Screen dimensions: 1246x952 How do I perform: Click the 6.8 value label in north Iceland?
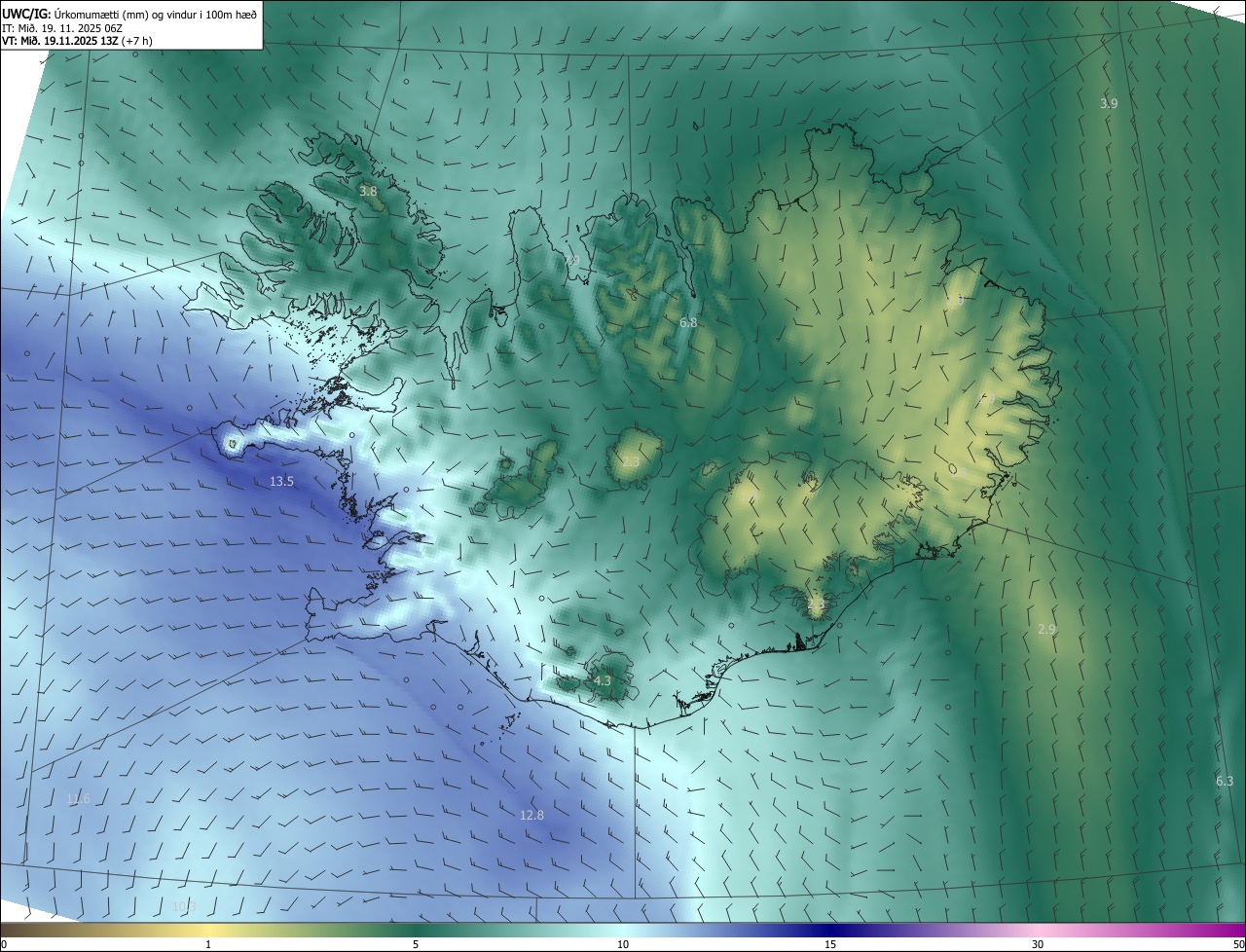[688, 322]
